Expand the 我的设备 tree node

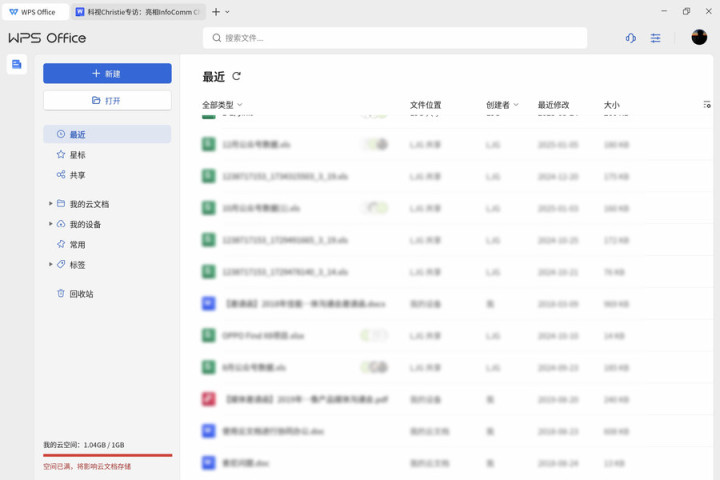[51, 224]
